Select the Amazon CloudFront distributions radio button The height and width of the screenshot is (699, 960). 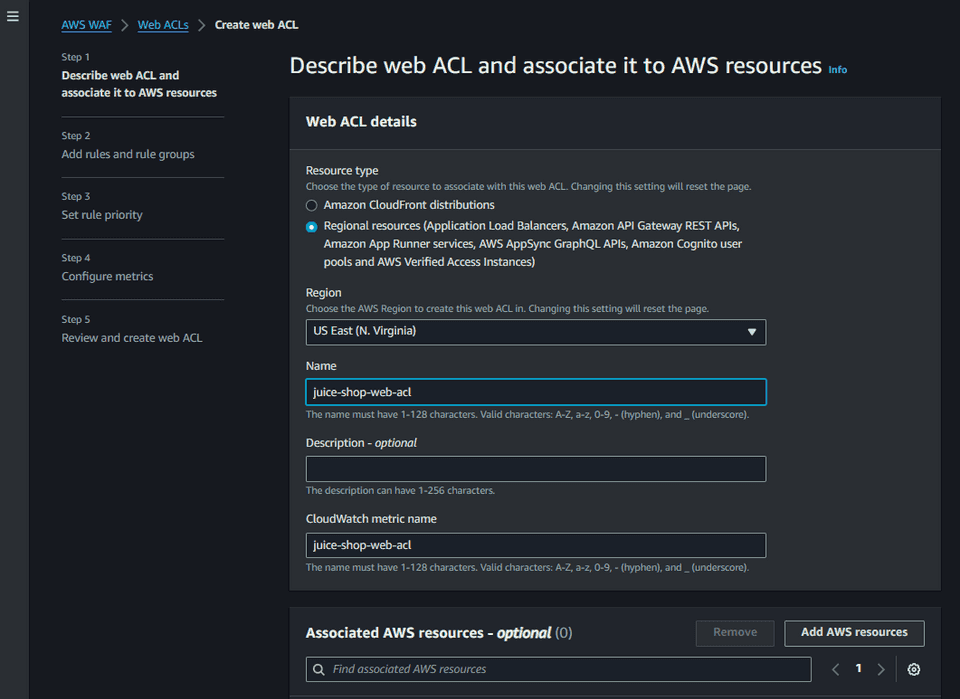click(x=311, y=205)
